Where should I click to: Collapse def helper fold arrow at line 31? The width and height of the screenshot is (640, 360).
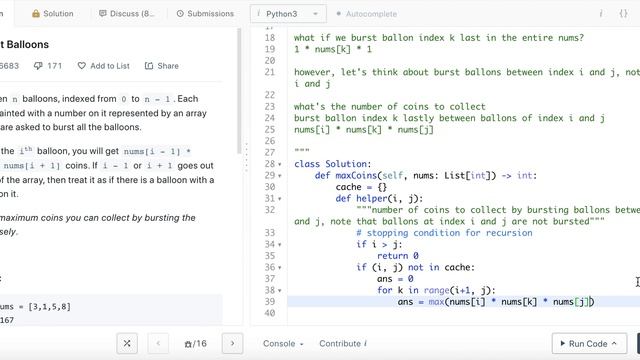[280, 199]
